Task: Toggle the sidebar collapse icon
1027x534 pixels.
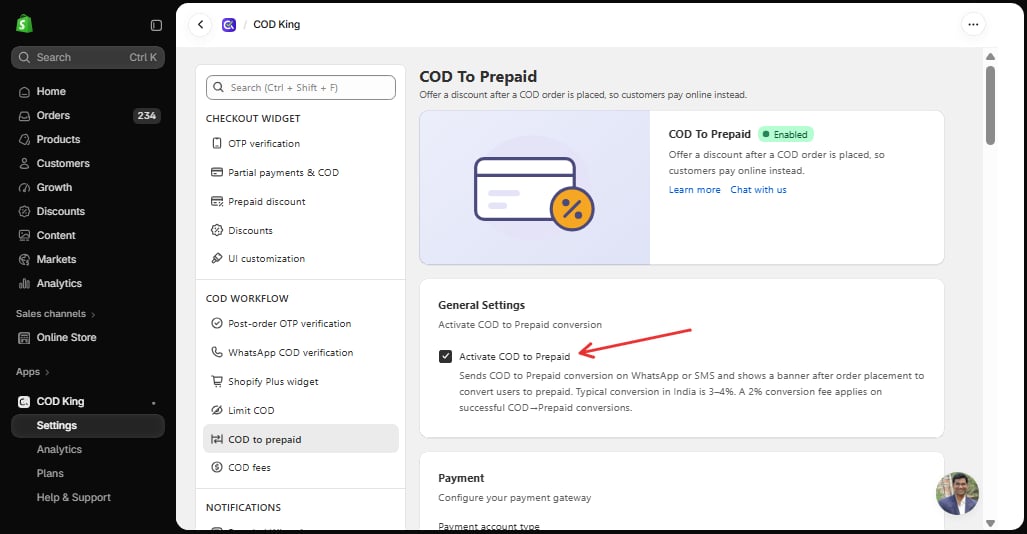Action: (156, 25)
